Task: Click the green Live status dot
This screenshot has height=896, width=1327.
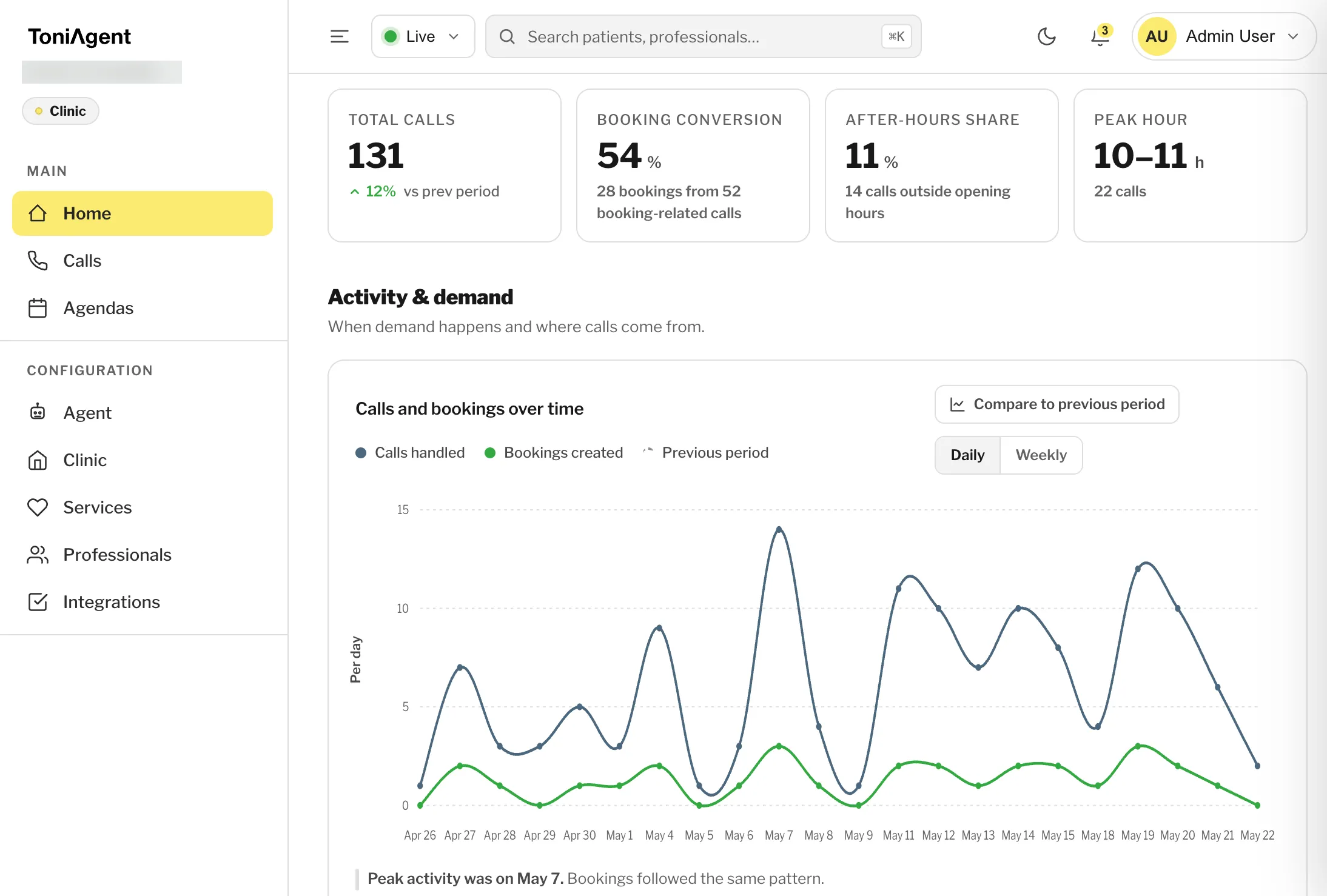Action: (391, 36)
